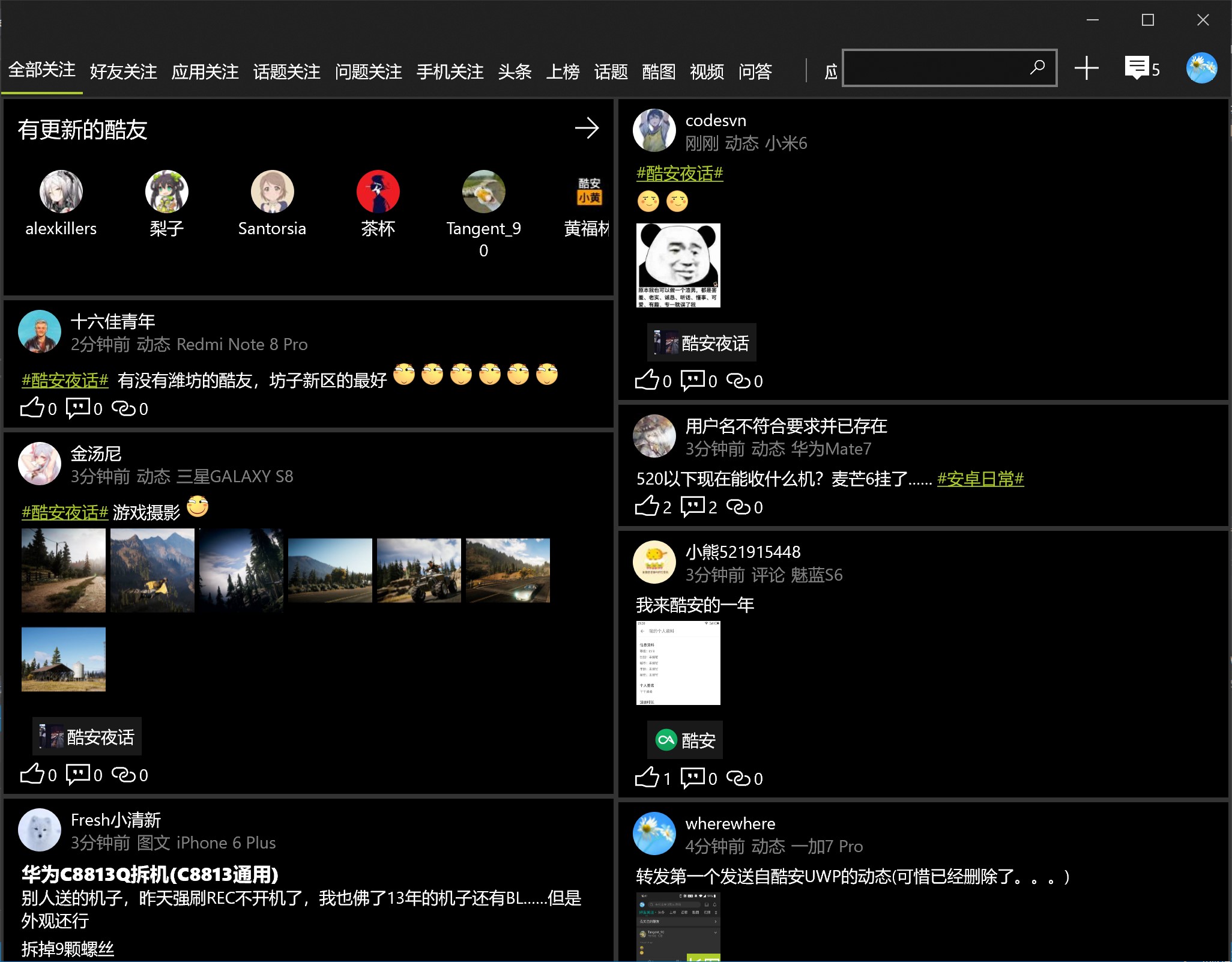Screen dimensions: 1232x962
Task: Expand 有更新的酷友 list with arrow
Action: click(586, 128)
